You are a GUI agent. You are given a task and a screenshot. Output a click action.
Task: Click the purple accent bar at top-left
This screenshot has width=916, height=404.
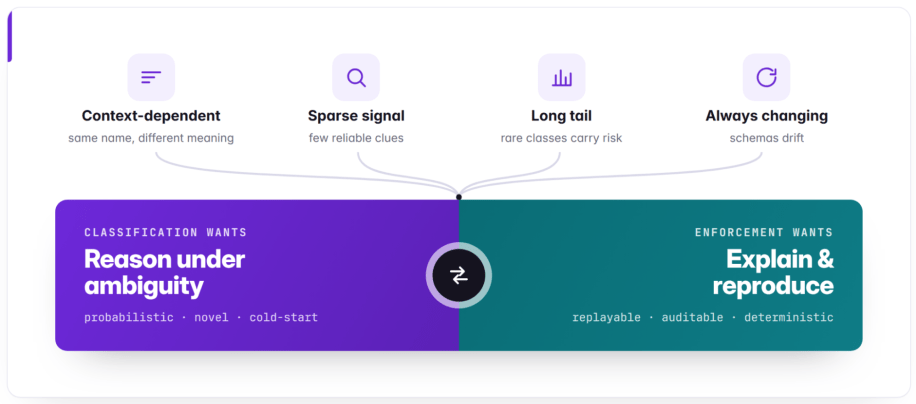tap(9, 36)
